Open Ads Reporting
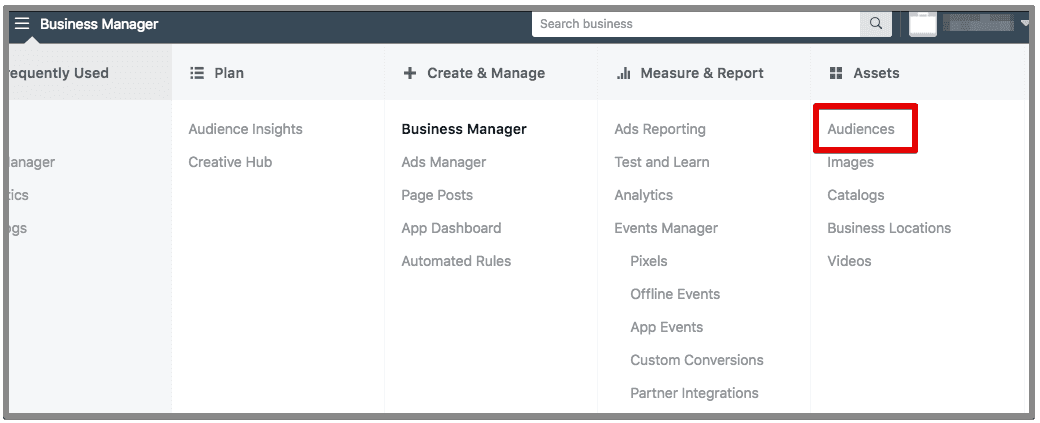The image size is (1040, 423). 660,129
